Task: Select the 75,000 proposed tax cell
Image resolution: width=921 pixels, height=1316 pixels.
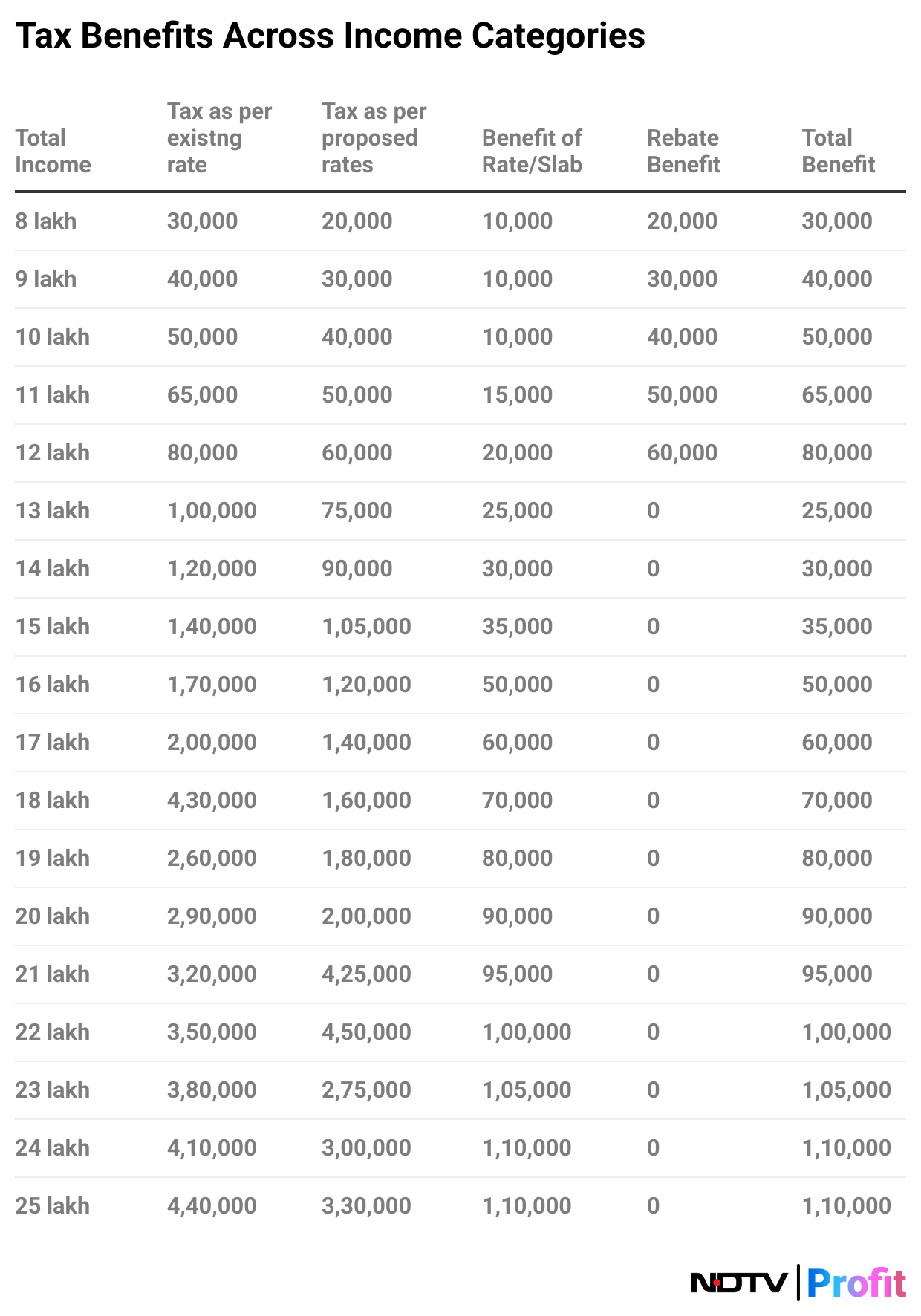Action: (357, 510)
